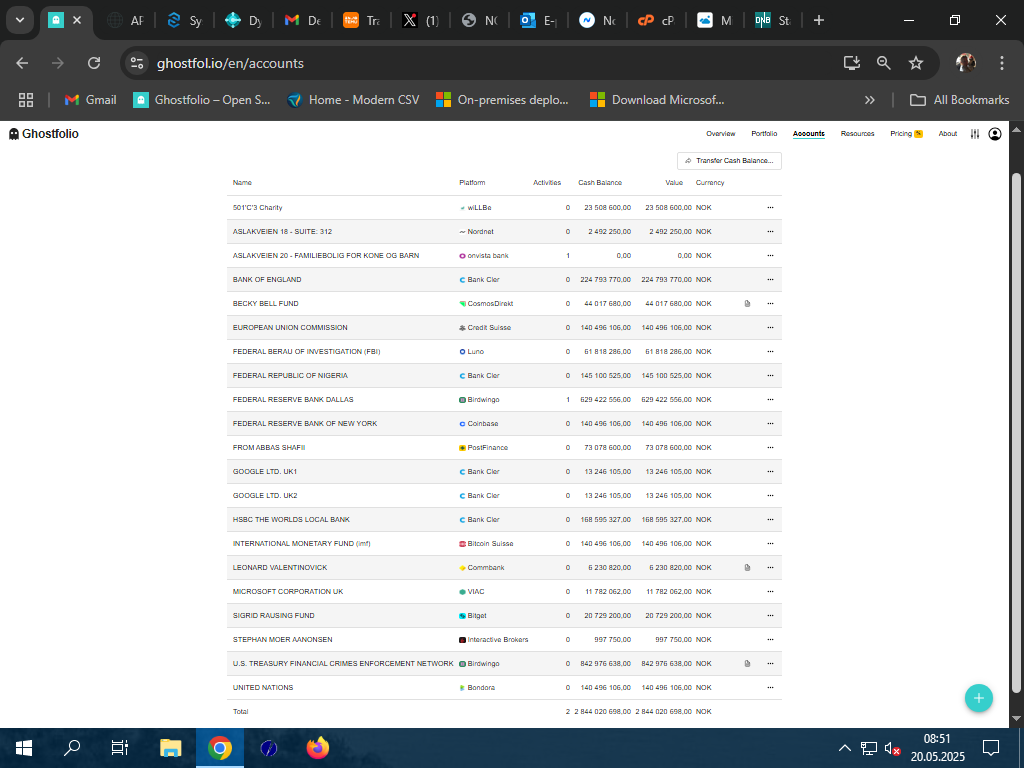Viewport: 1024px width, 768px height.
Task: Open File Explorer from taskbar
Action: pyautogui.click(x=170, y=748)
